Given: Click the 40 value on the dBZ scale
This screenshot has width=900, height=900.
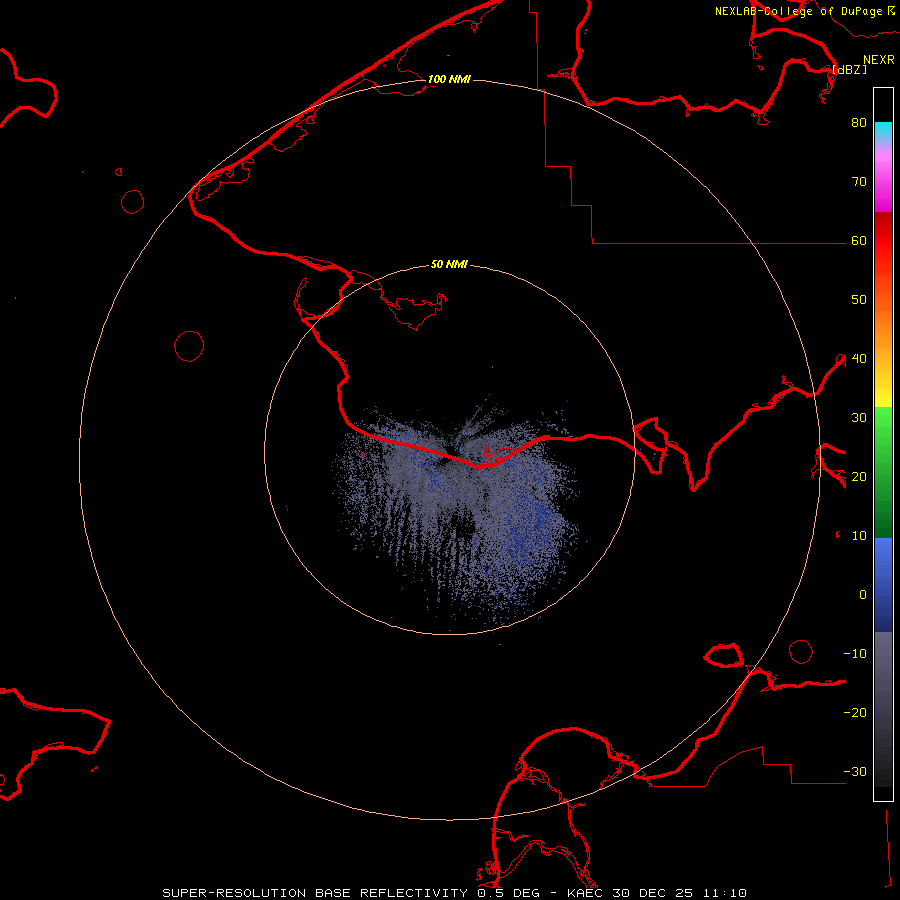Looking at the screenshot, I should coord(859,359).
